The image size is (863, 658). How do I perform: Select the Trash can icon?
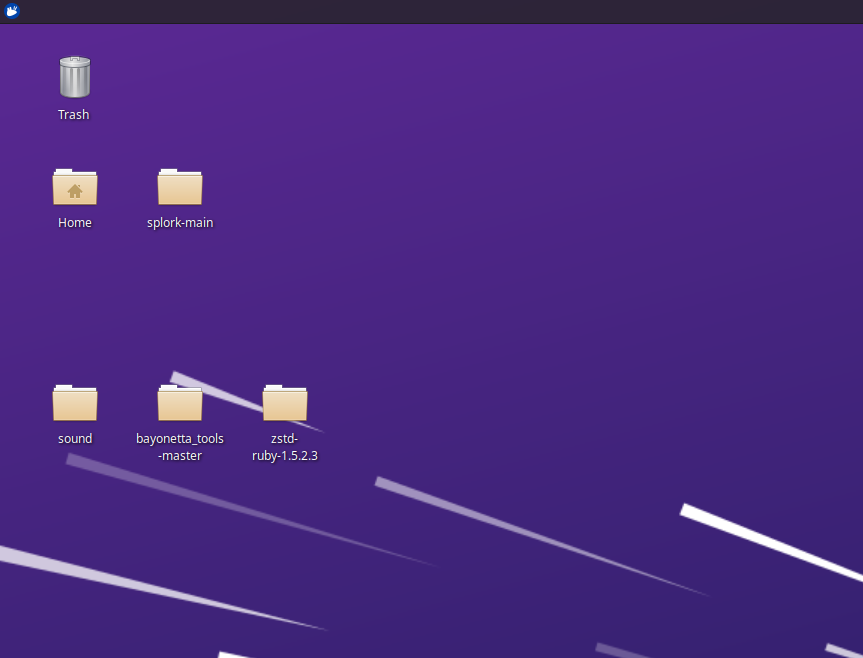pos(75,77)
